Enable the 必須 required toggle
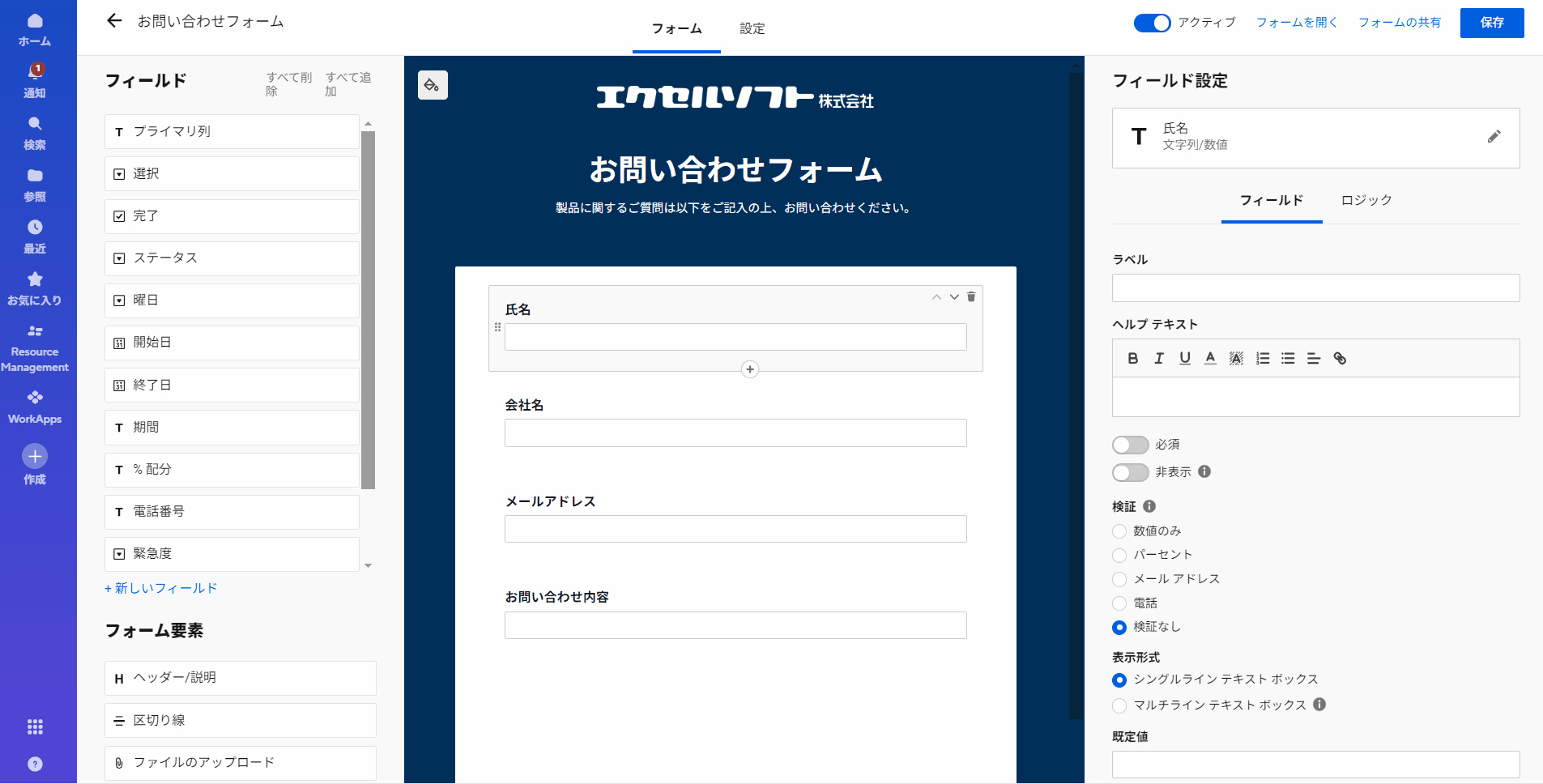The image size is (1543, 784). [1130, 445]
